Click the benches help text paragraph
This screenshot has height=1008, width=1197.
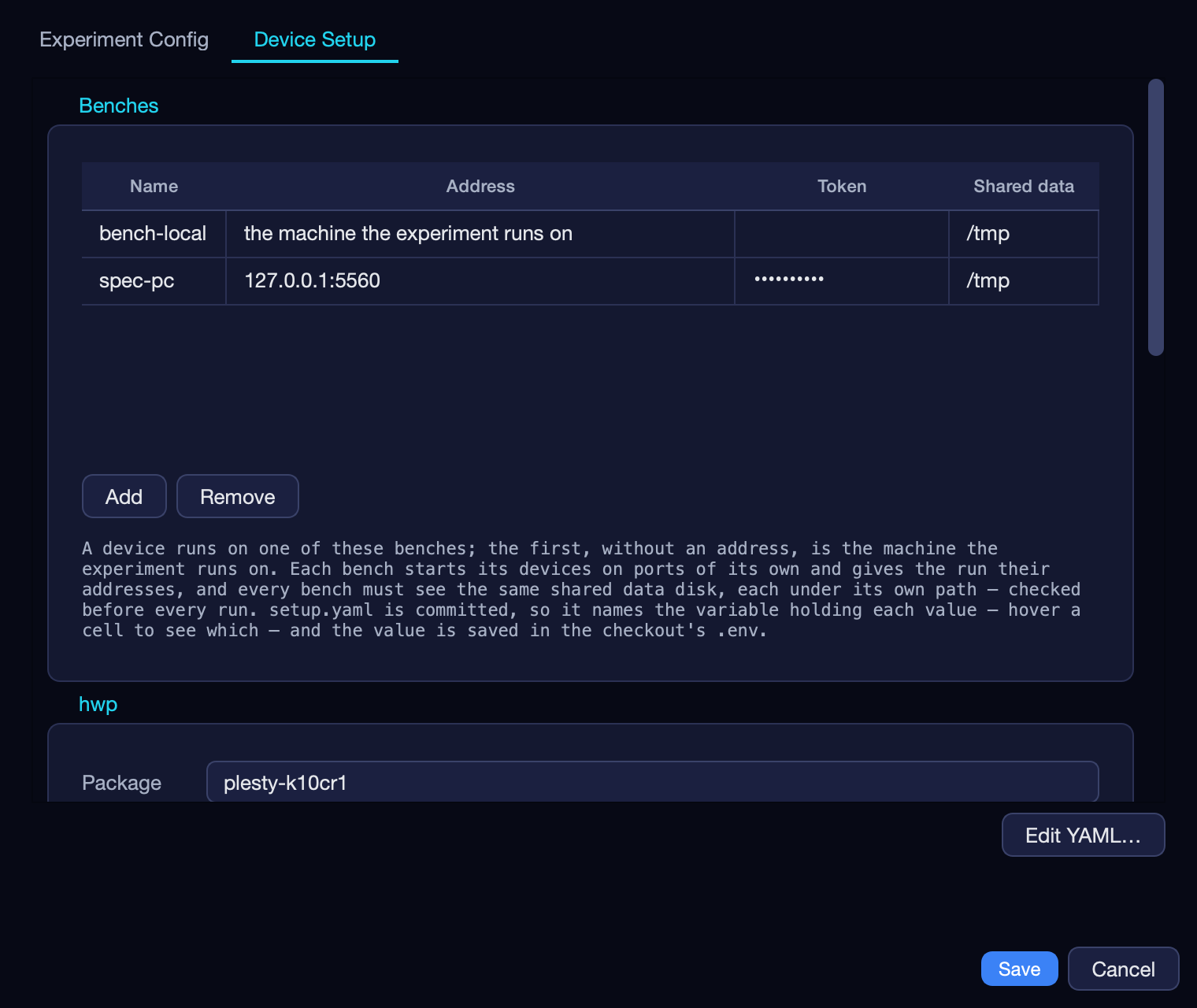pyautogui.click(x=581, y=589)
